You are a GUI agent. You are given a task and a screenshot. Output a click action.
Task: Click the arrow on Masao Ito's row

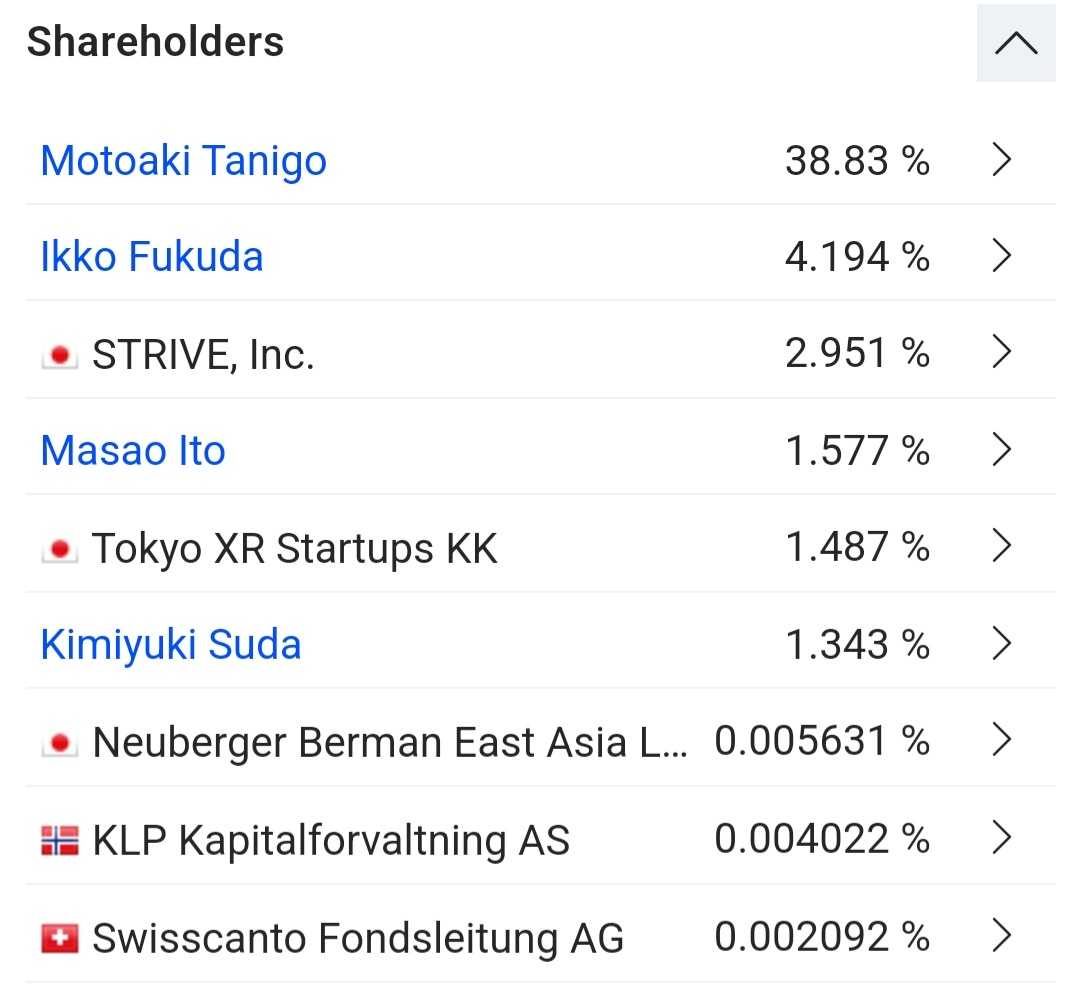(1002, 450)
